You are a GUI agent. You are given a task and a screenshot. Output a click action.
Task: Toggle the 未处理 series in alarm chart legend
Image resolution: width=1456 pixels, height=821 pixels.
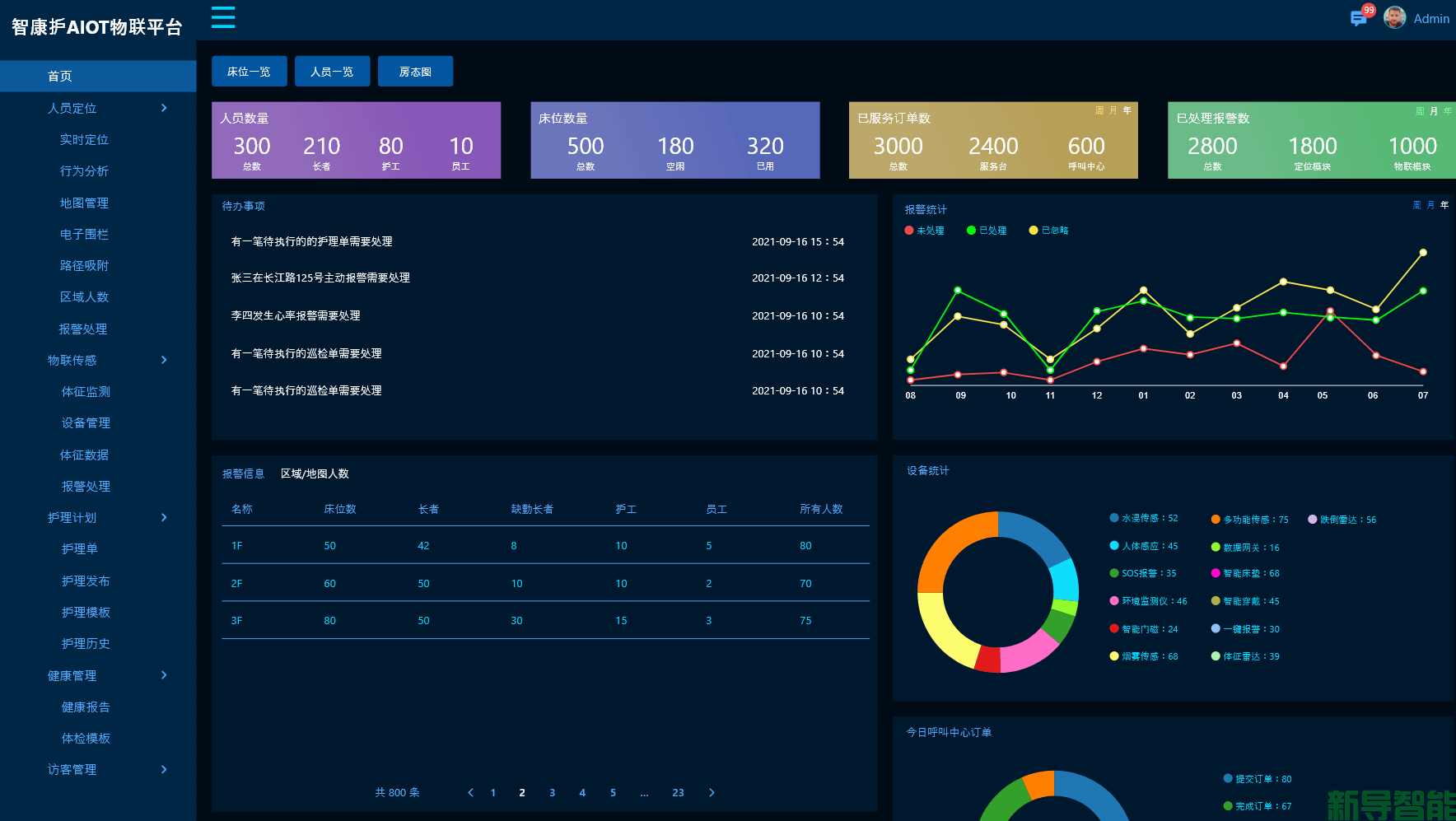(x=924, y=231)
